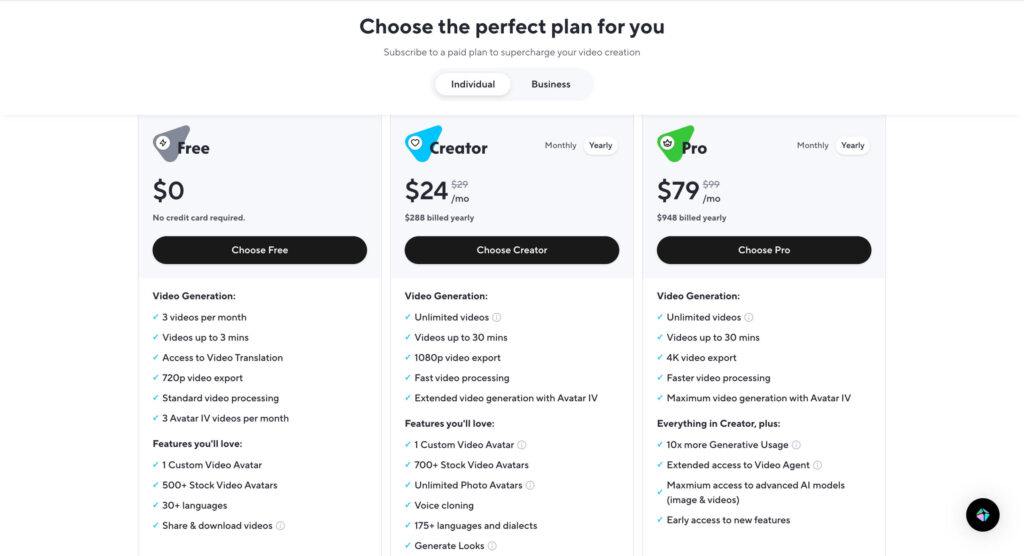Viewport: 1024px width, 556px height.
Task: Click info icon beside Pro Unlimited videos
Action: coord(749,317)
